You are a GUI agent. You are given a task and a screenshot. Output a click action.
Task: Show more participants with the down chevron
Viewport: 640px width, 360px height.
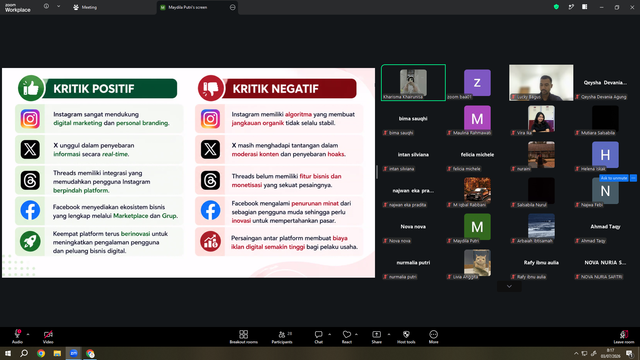pyautogui.click(x=509, y=286)
